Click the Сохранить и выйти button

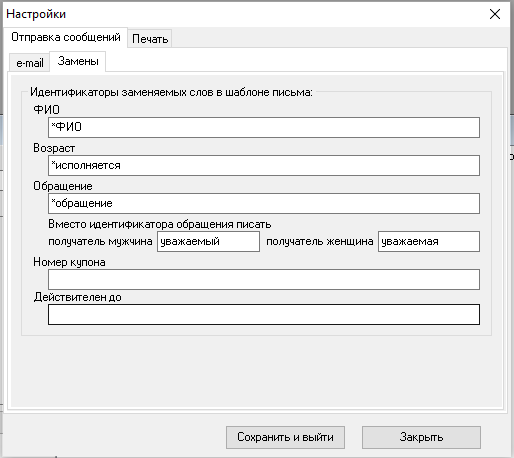[x=285, y=437]
